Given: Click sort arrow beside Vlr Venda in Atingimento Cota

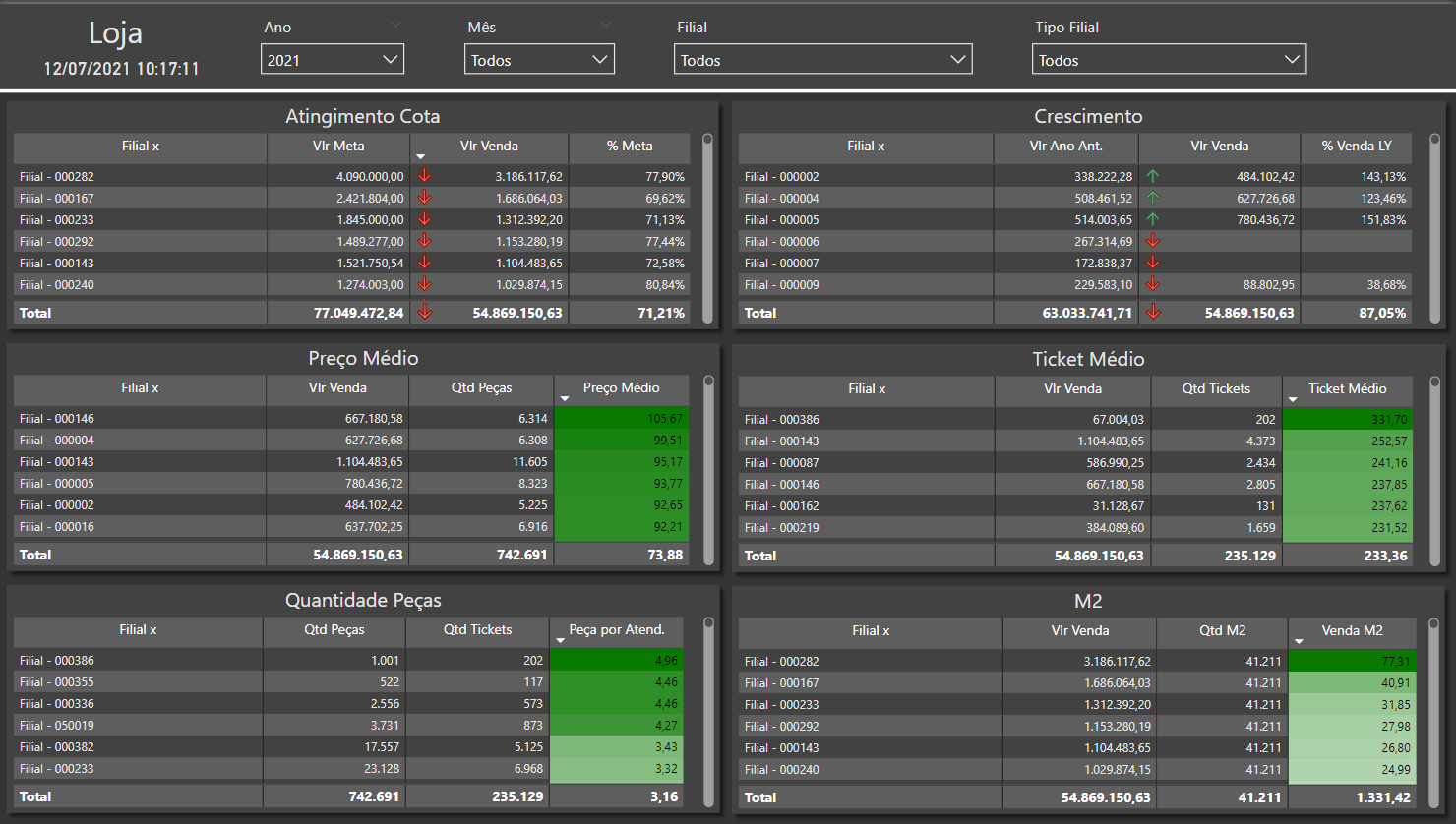Looking at the screenshot, I should 421,156.
